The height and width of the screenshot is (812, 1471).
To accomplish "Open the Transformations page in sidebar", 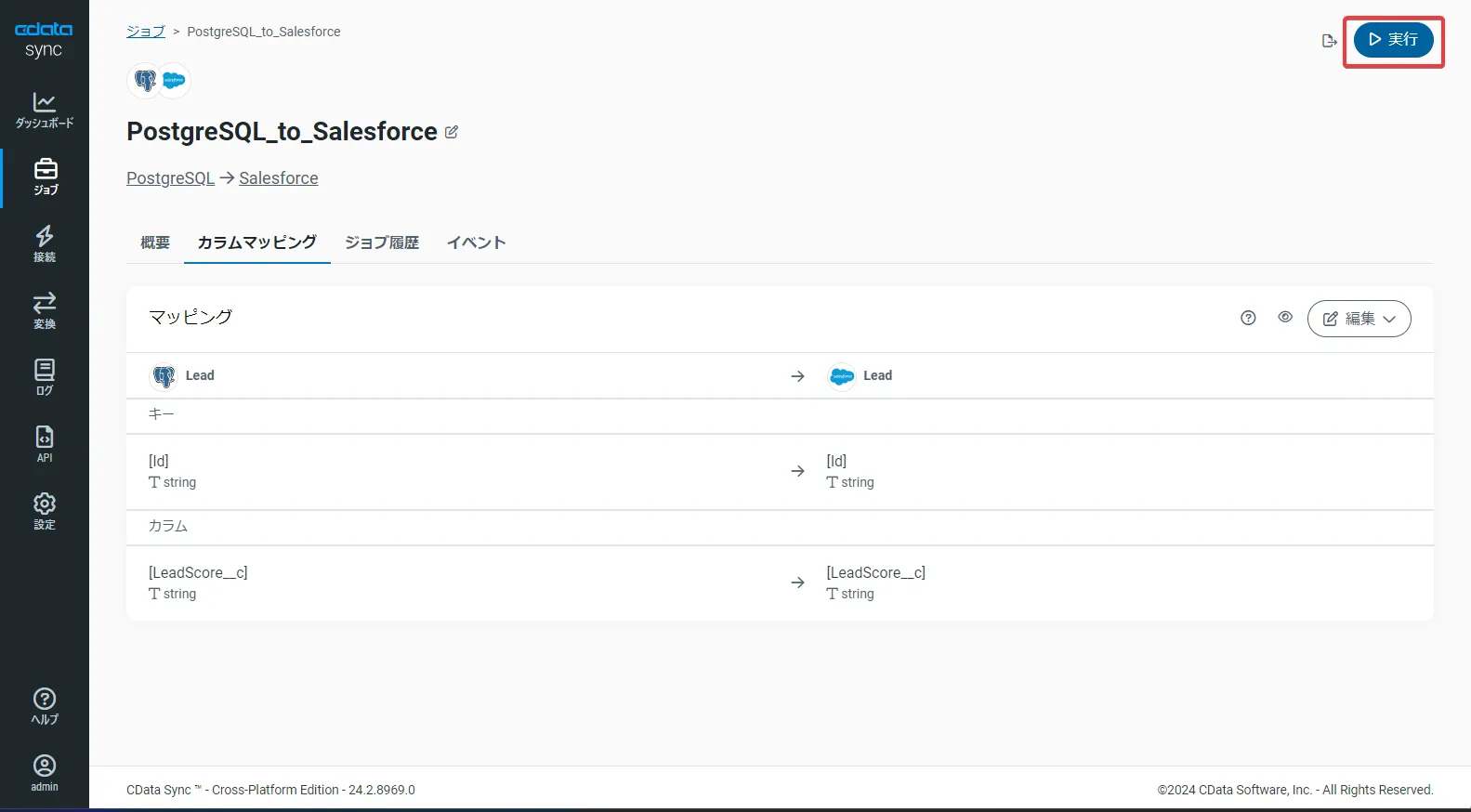I will pyautogui.click(x=45, y=310).
